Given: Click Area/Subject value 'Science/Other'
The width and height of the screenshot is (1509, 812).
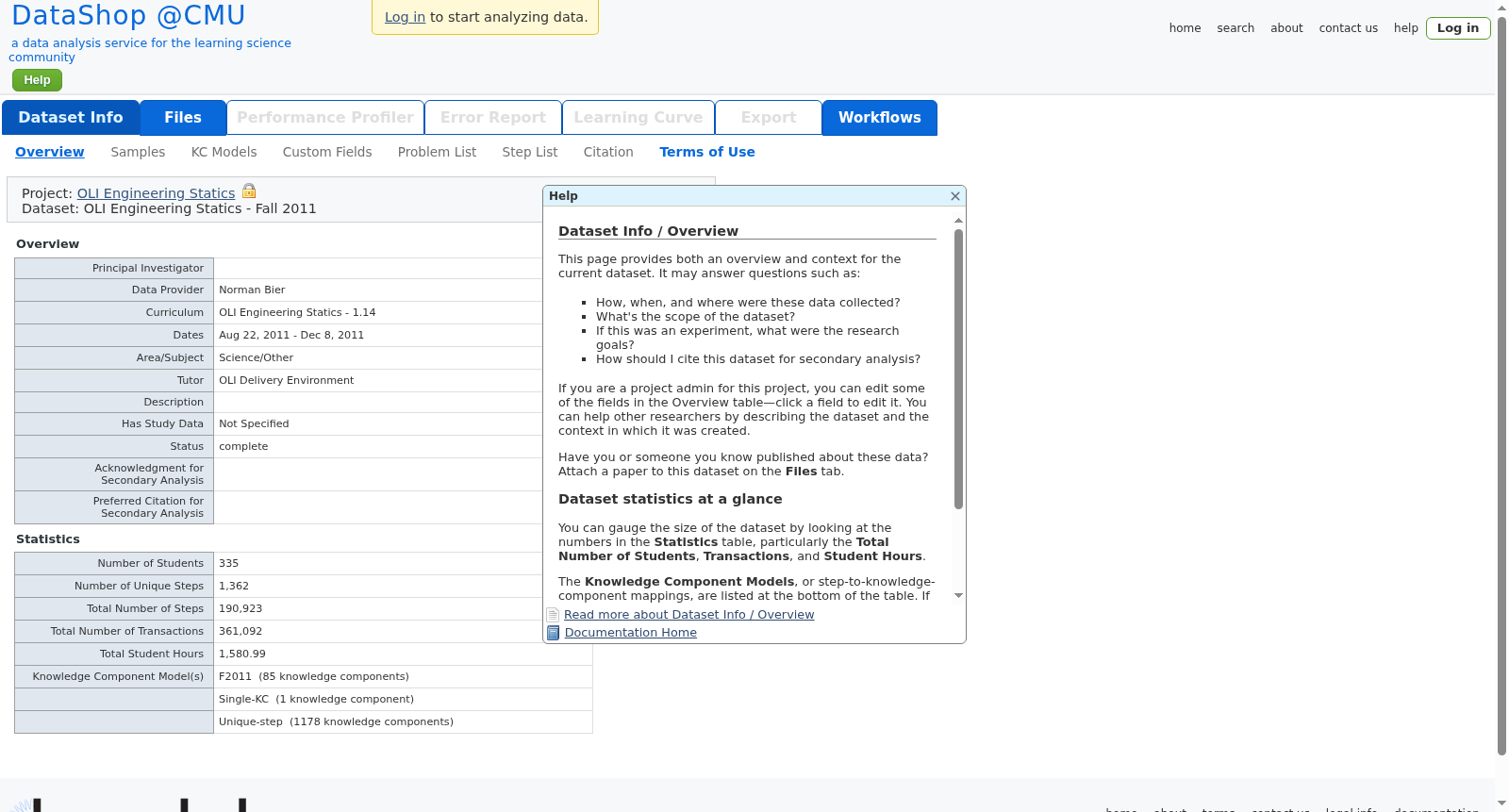Looking at the screenshot, I should [x=256, y=358].
